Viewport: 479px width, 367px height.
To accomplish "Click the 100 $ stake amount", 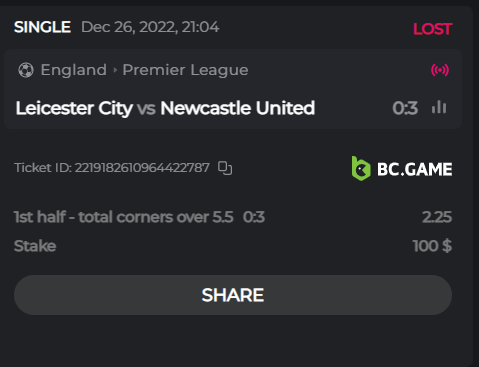I will pos(432,246).
